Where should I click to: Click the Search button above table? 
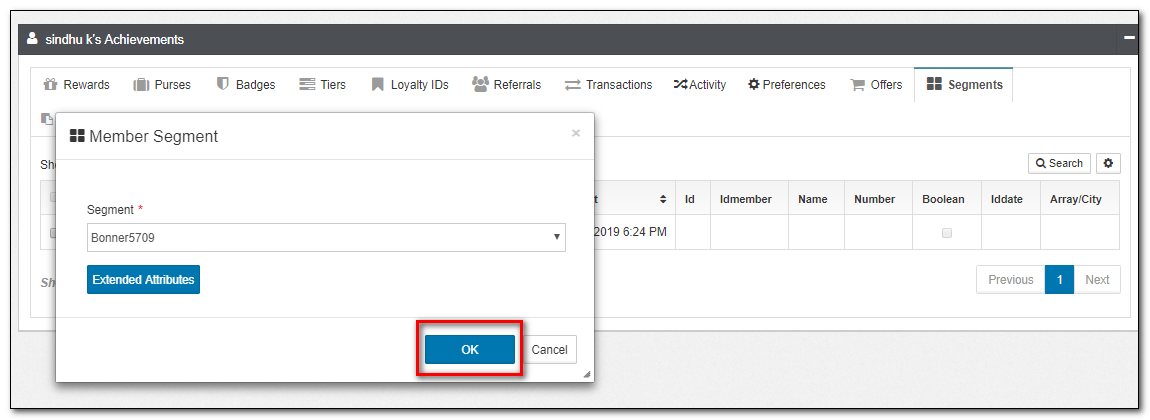point(1059,163)
